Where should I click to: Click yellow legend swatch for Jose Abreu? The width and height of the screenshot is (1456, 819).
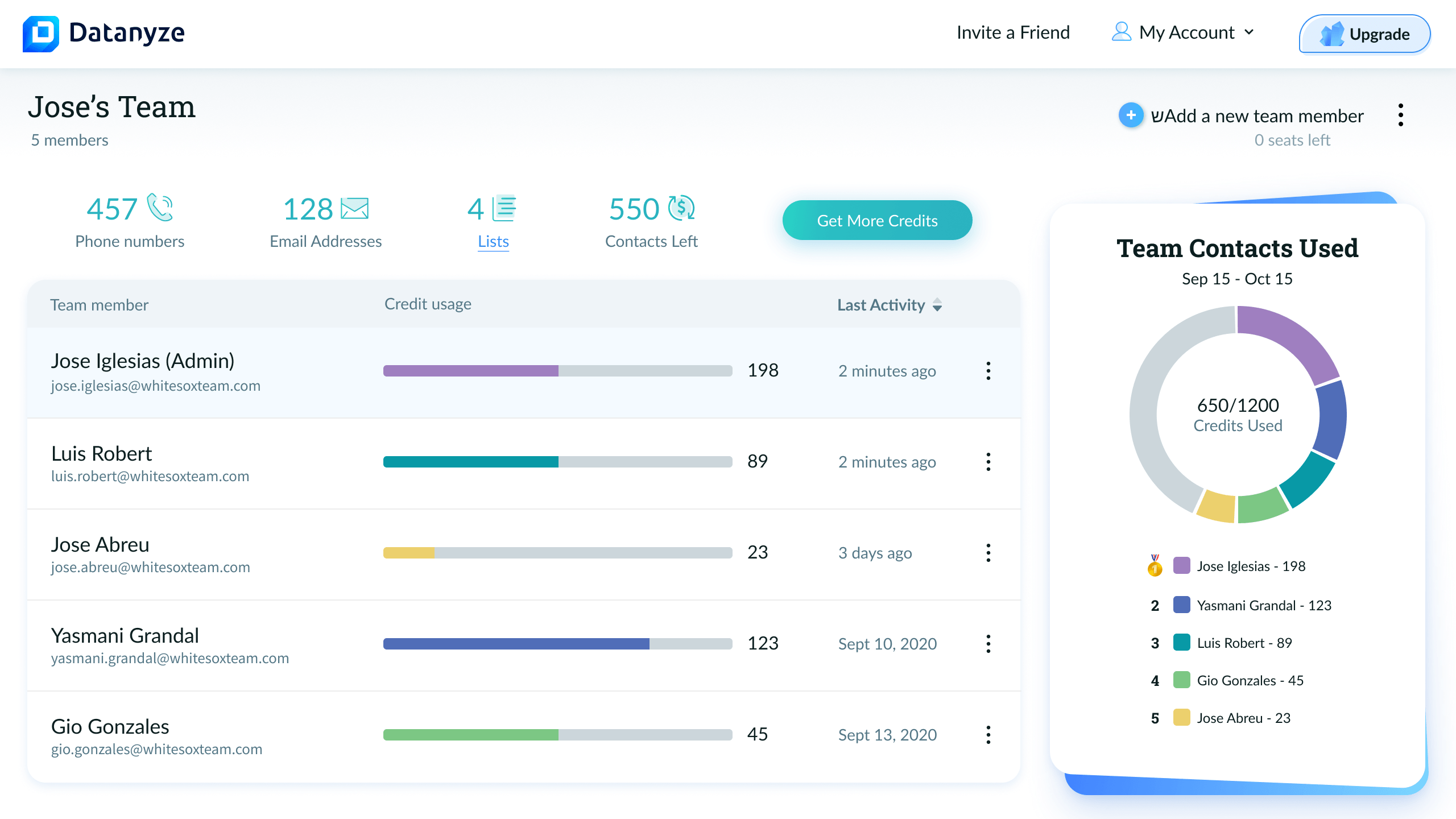coord(1182,717)
